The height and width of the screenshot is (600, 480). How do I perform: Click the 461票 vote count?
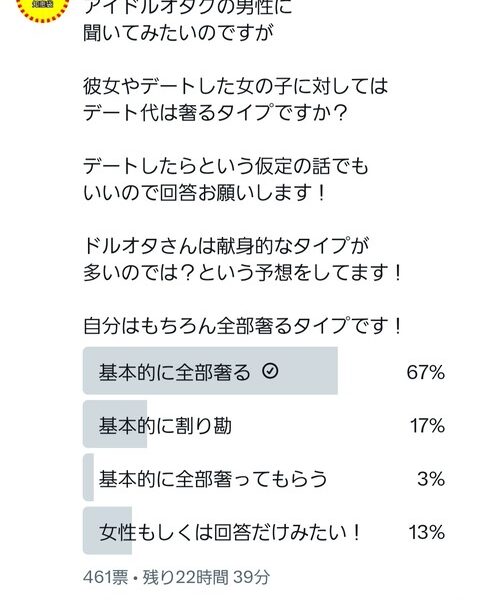point(106,577)
